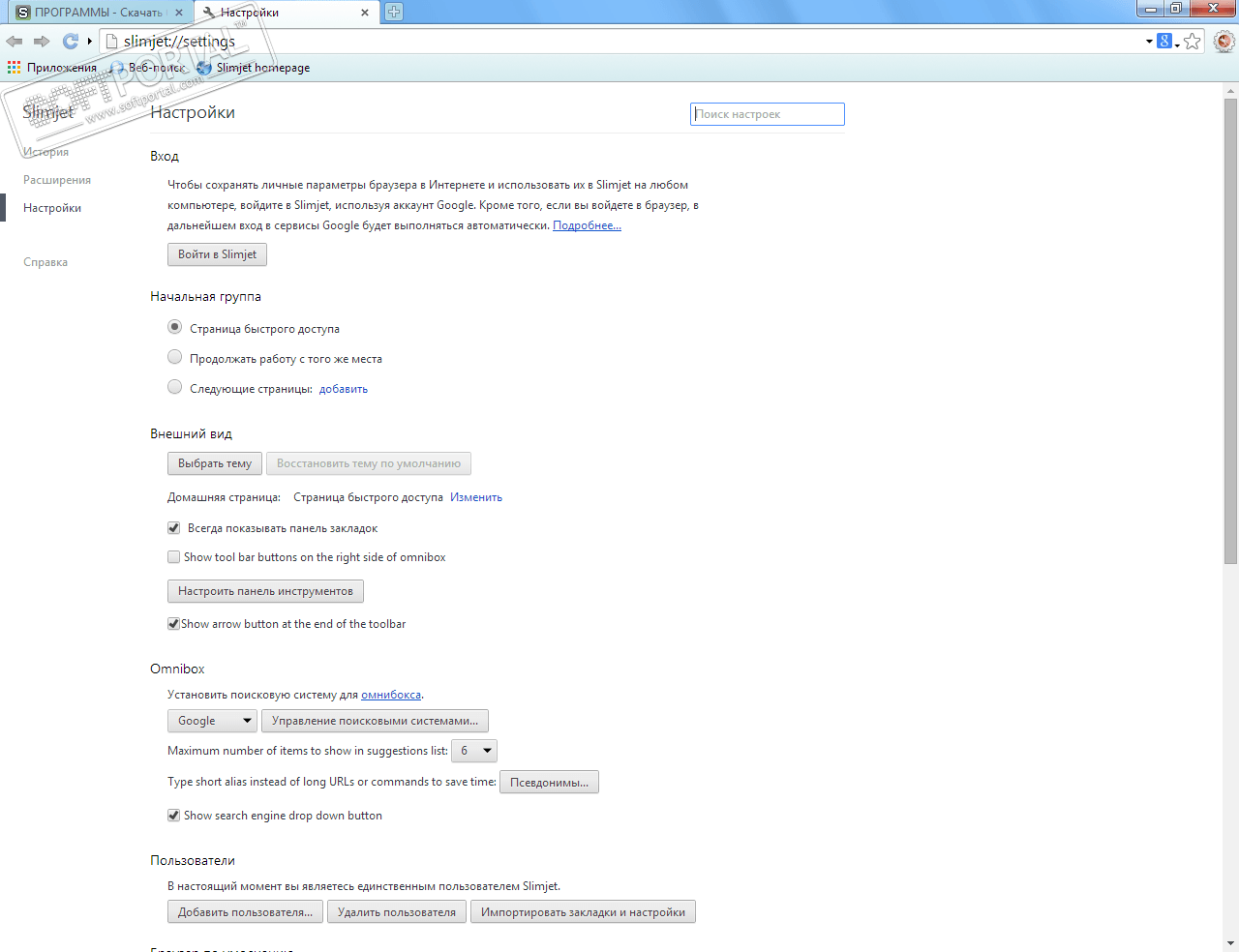The width and height of the screenshot is (1239, 952).
Task: Click the Выбрать тему button
Action: pos(215,463)
